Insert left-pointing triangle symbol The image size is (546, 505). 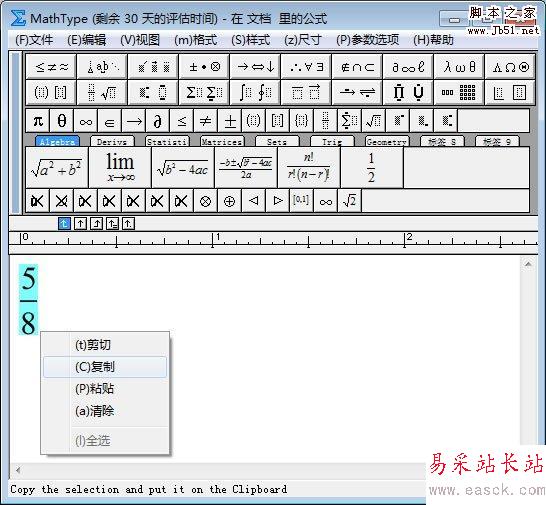(x=254, y=201)
